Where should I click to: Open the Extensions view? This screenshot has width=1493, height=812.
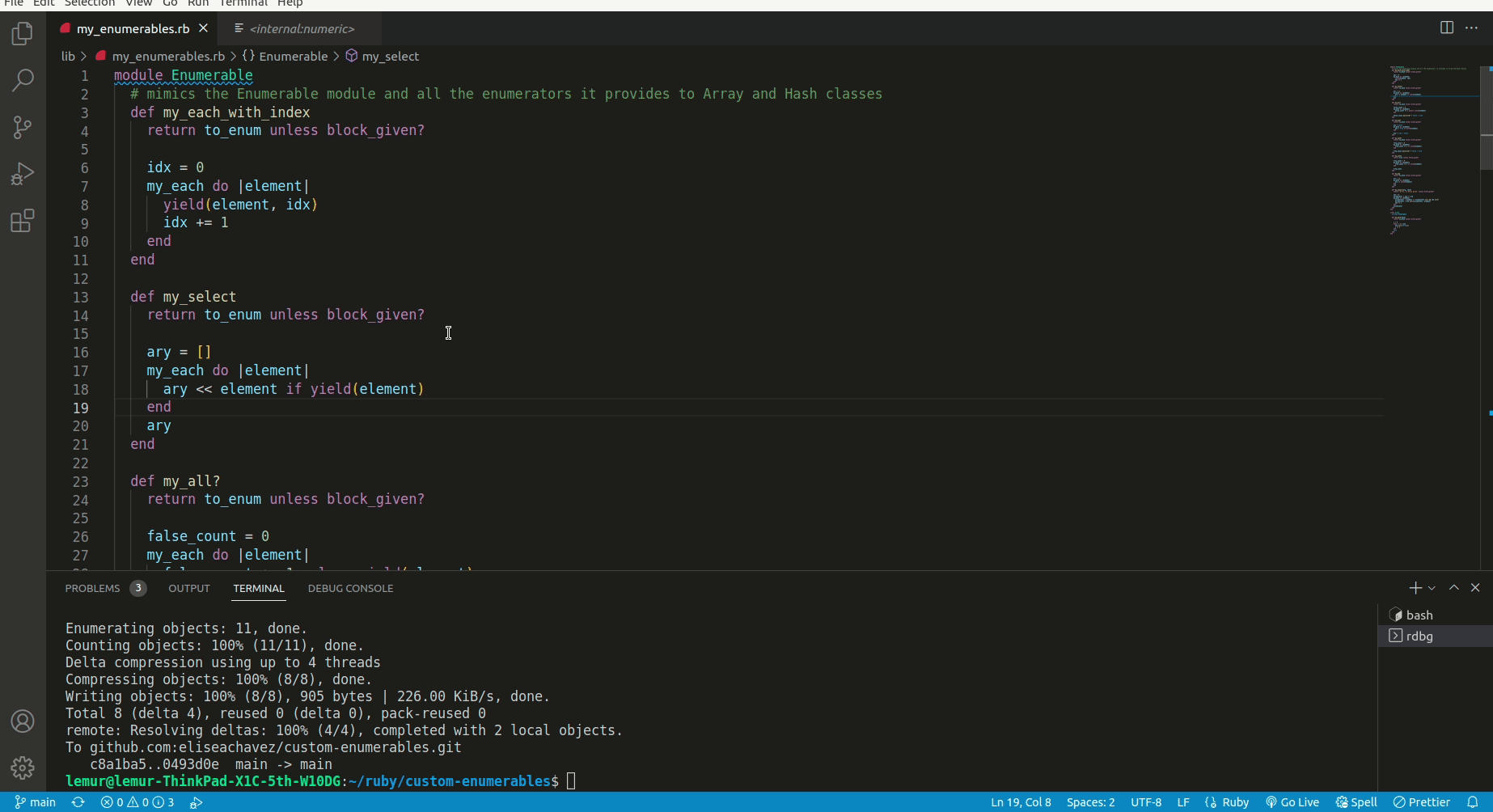pos(22,221)
